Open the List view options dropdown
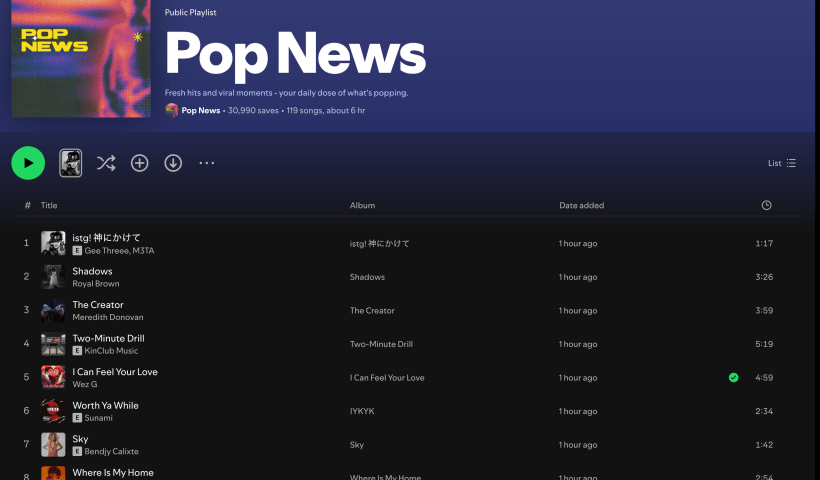This screenshot has height=480, width=820. click(x=782, y=163)
